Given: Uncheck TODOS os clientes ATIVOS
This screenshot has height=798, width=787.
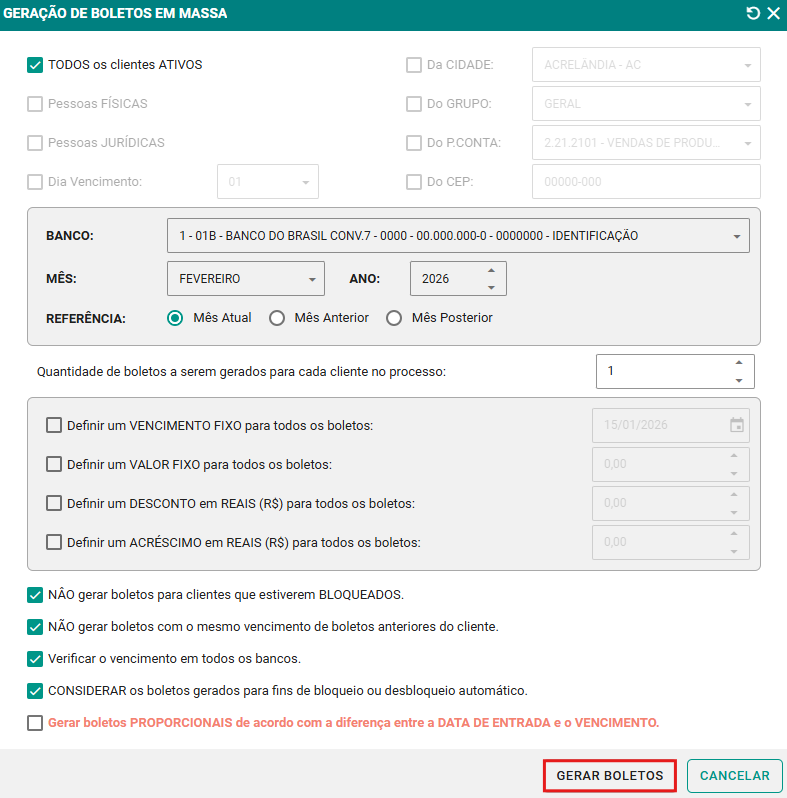Looking at the screenshot, I should 35,65.
